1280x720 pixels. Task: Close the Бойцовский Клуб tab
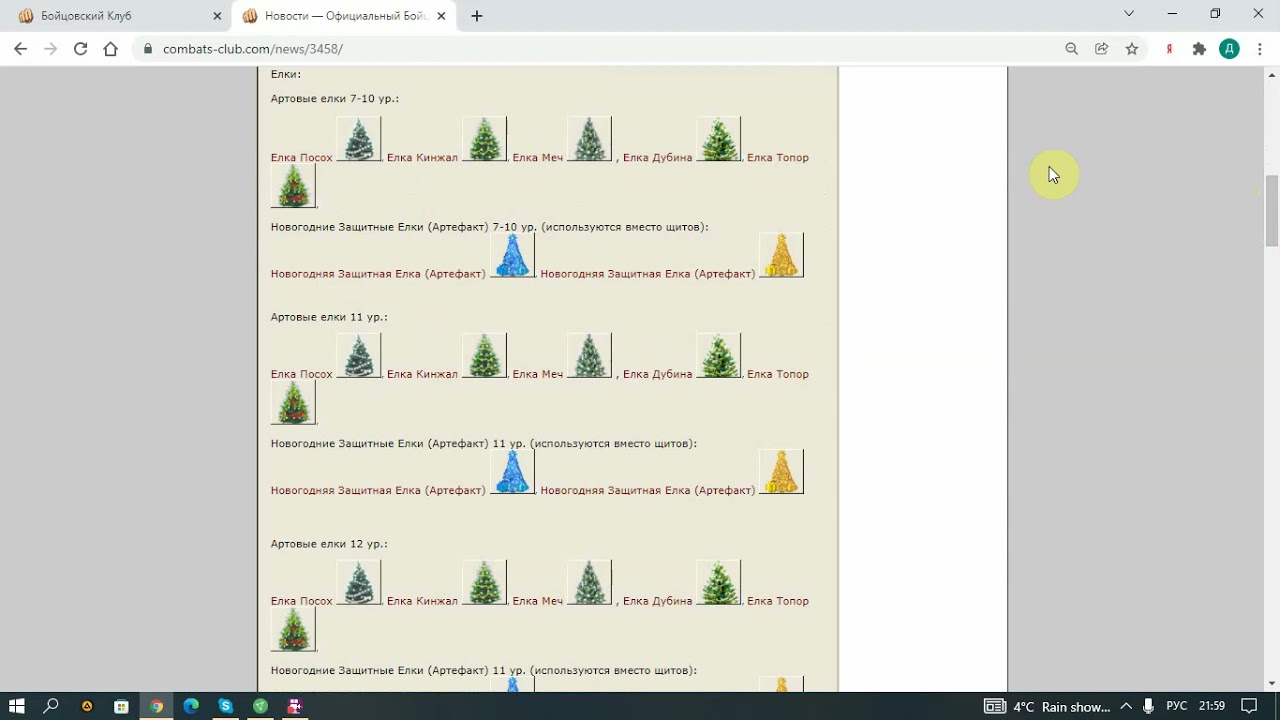click(x=217, y=16)
